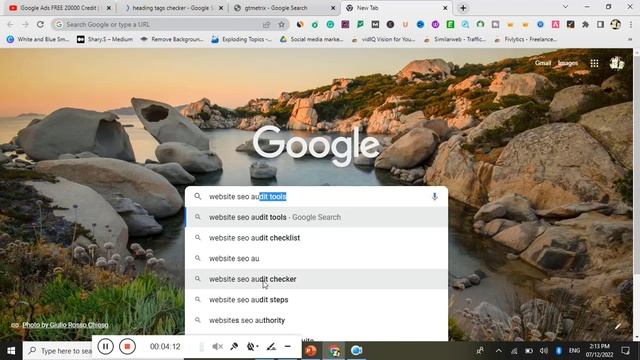Open the Gmail link
640x360 pixels.
(x=542, y=63)
